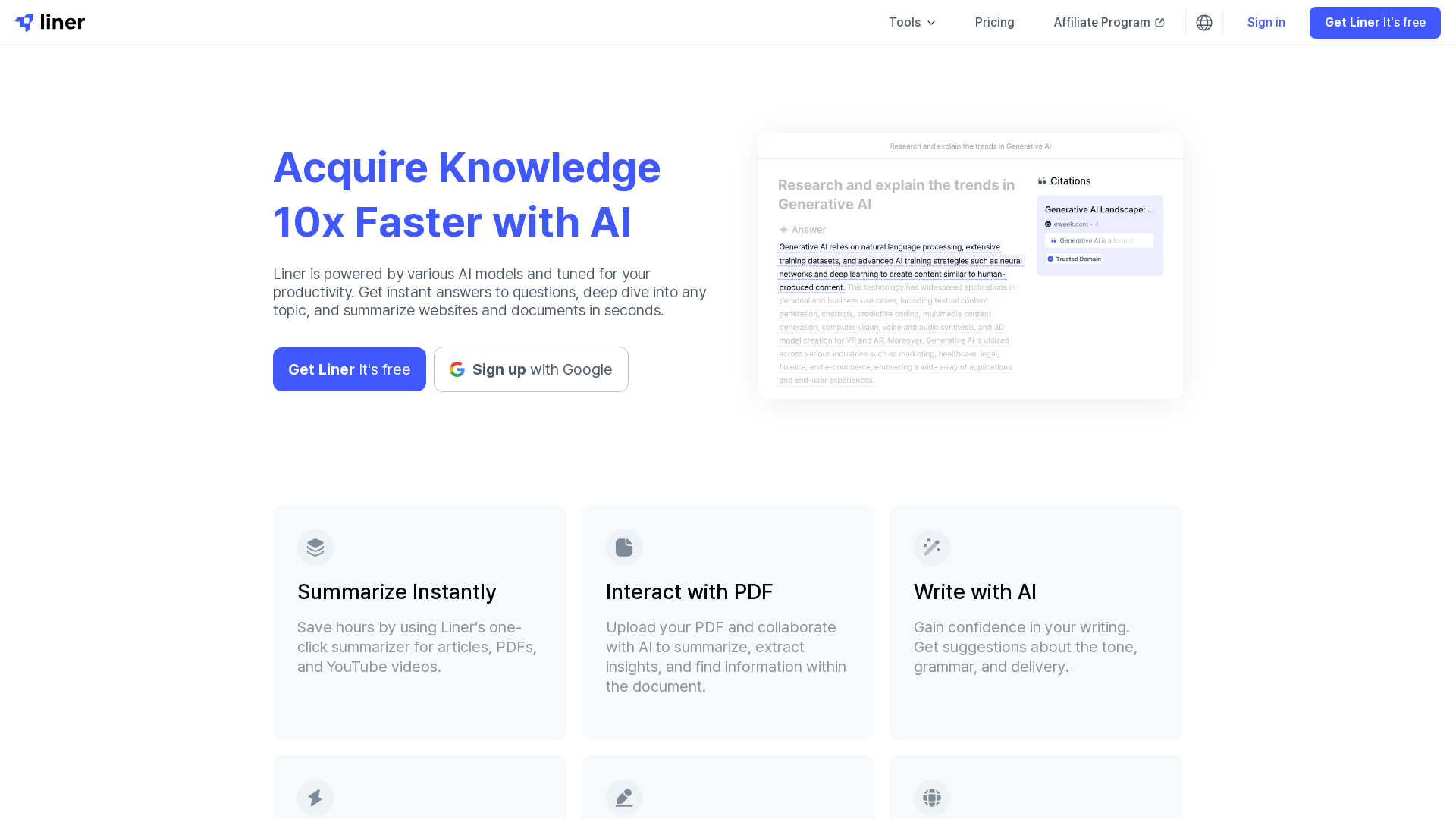
Task: Open the Interact with PDF card heading
Action: [x=689, y=591]
